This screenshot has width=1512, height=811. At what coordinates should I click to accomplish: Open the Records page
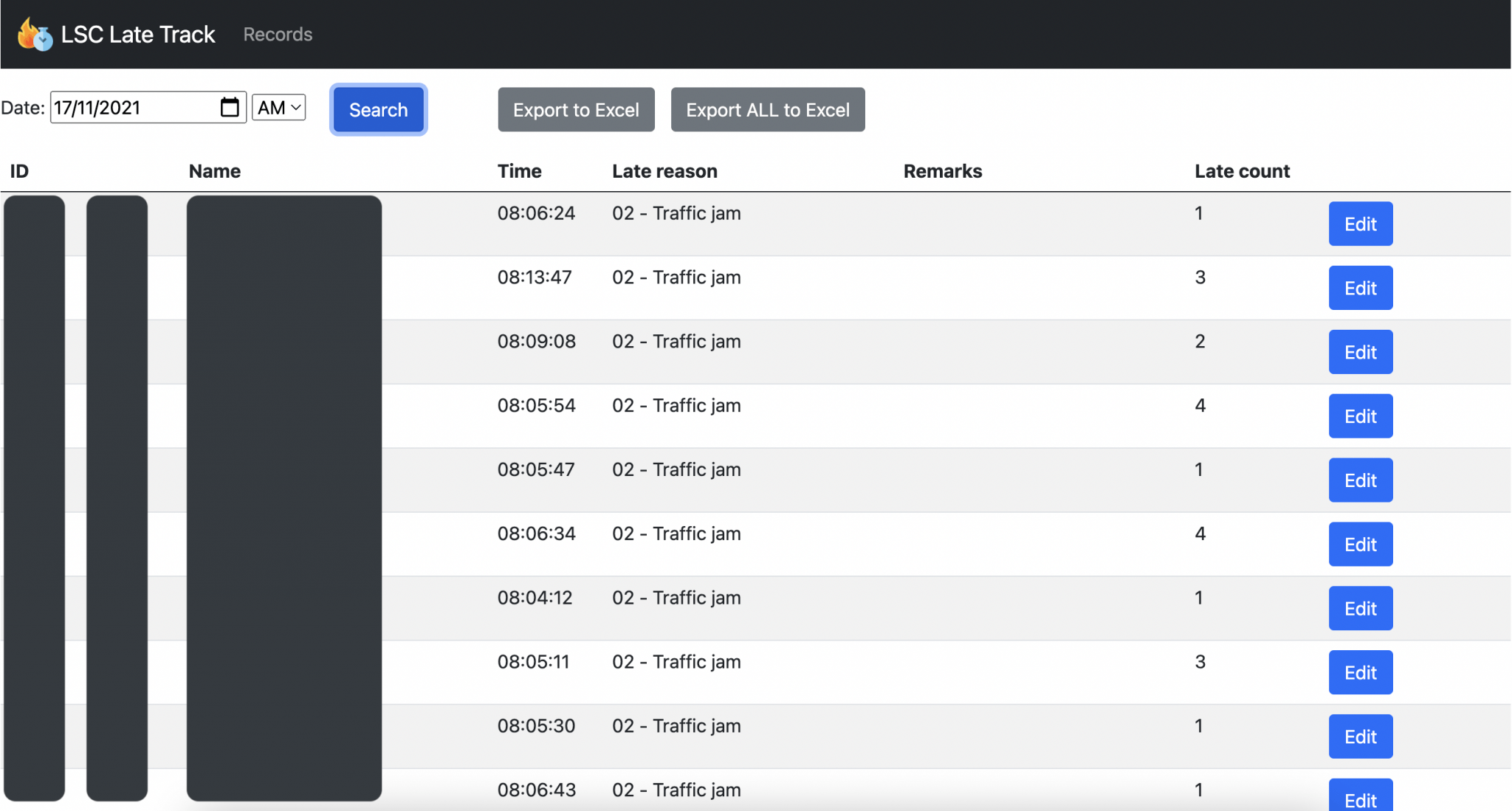(277, 34)
